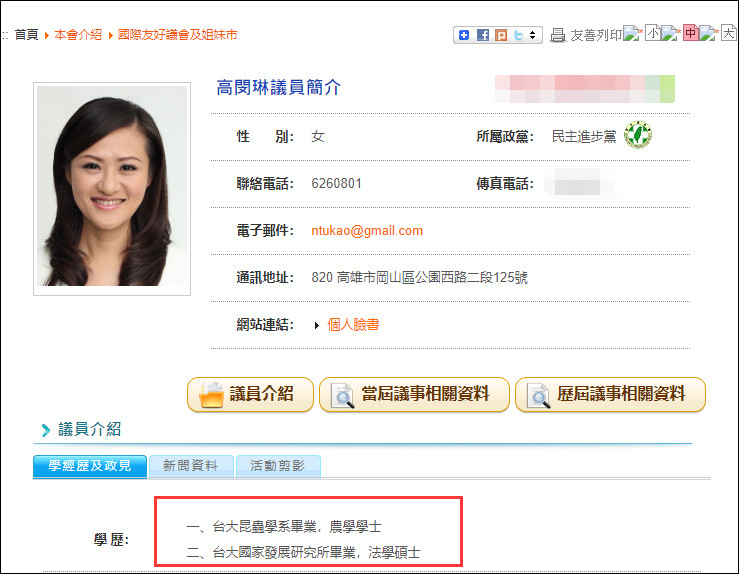Open 國際友好議會及姐妹市 breadcrumb link
Viewport: 739px width, 574px height.
tap(177, 34)
